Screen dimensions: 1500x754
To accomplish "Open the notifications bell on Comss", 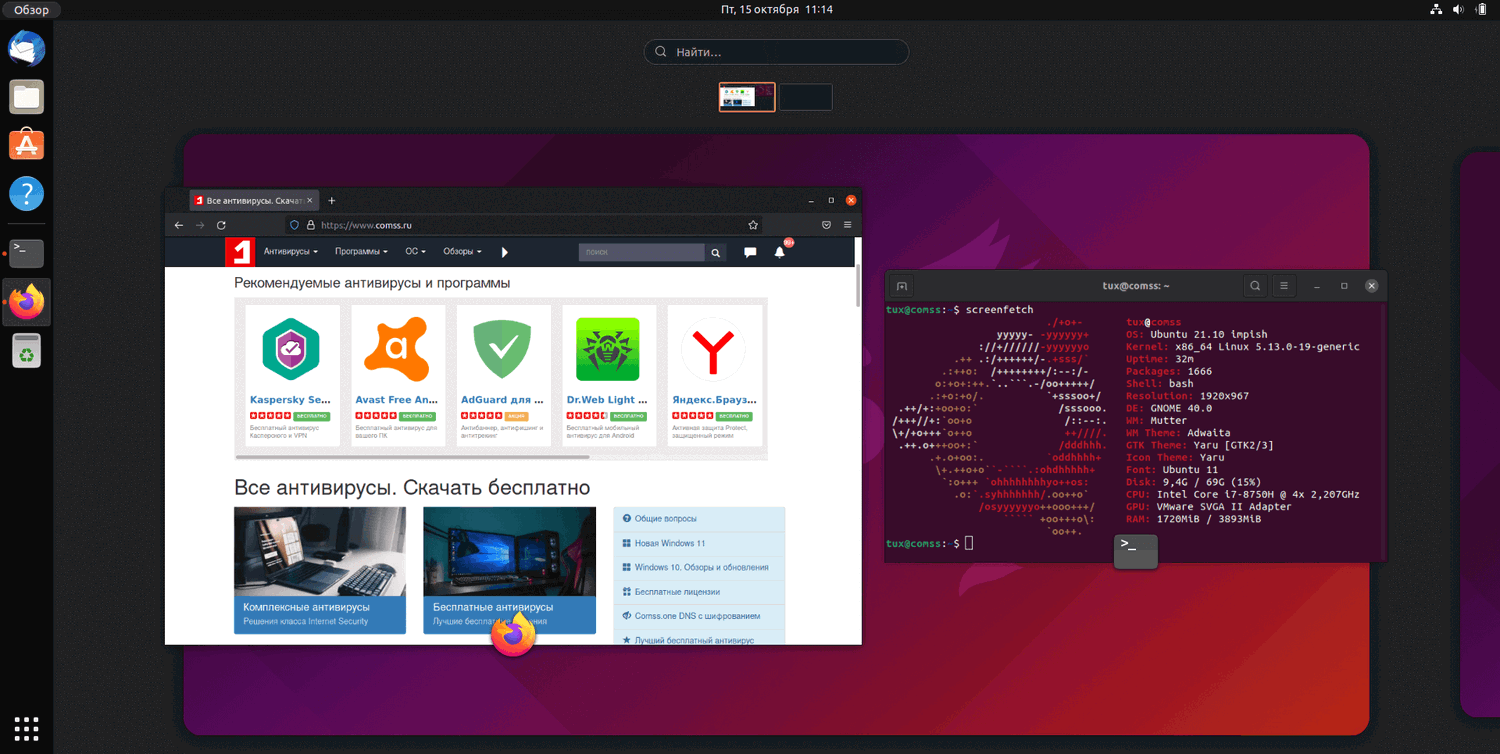I will (x=780, y=252).
